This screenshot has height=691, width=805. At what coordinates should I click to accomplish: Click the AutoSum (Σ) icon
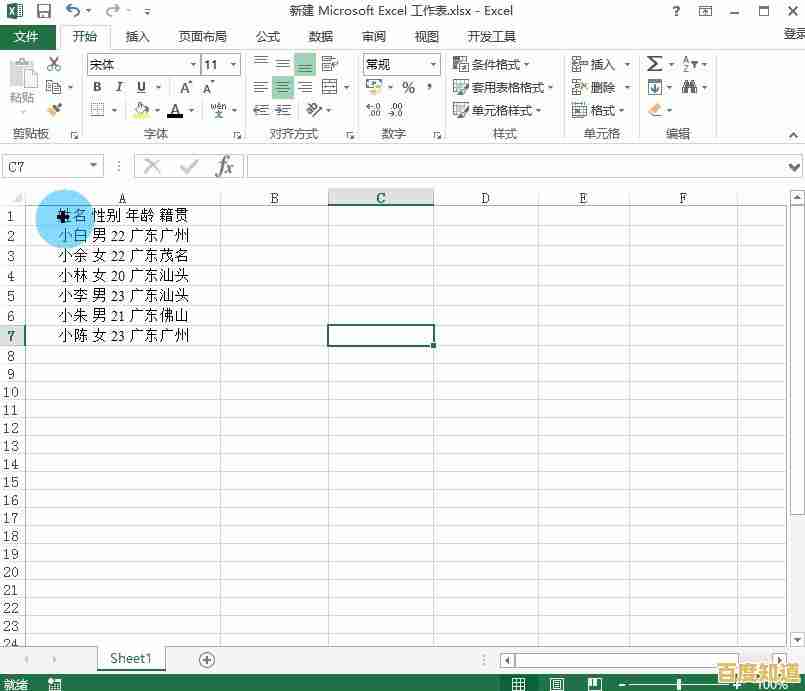click(654, 63)
